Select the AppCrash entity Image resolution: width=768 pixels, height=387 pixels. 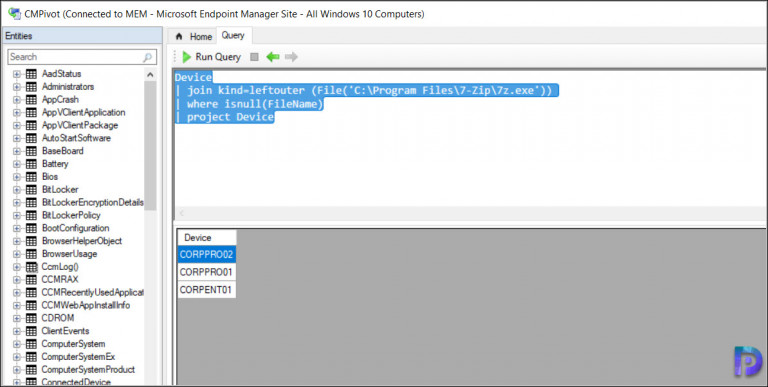[60, 99]
